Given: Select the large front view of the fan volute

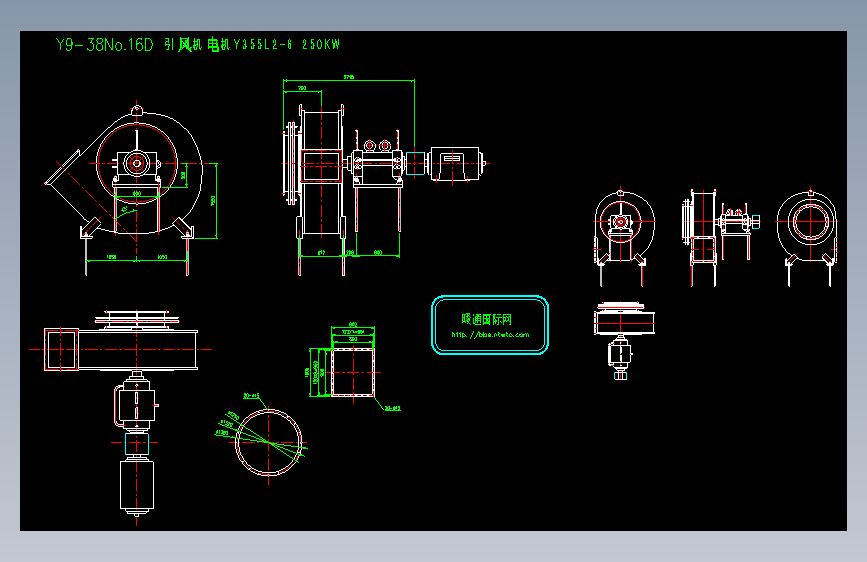Looking at the screenshot, I should [131, 188].
